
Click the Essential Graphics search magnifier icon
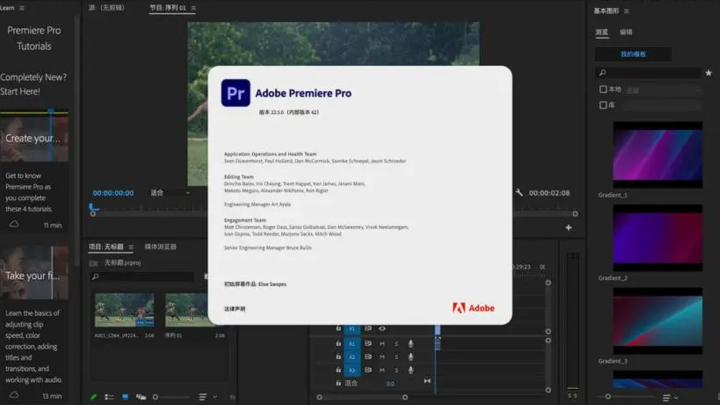coord(602,73)
